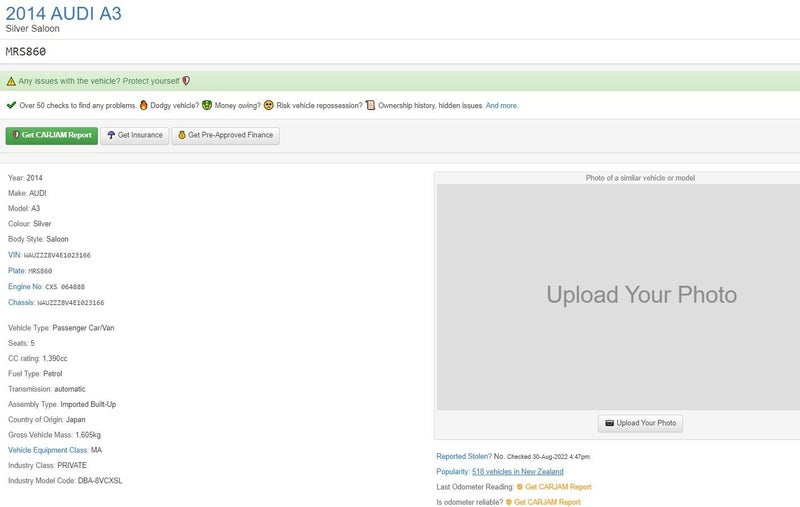This screenshot has width=800, height=507.
Task: Click the 'Industry Model Code: DBA-8VCXSL' row
Action: pos(65,481)
